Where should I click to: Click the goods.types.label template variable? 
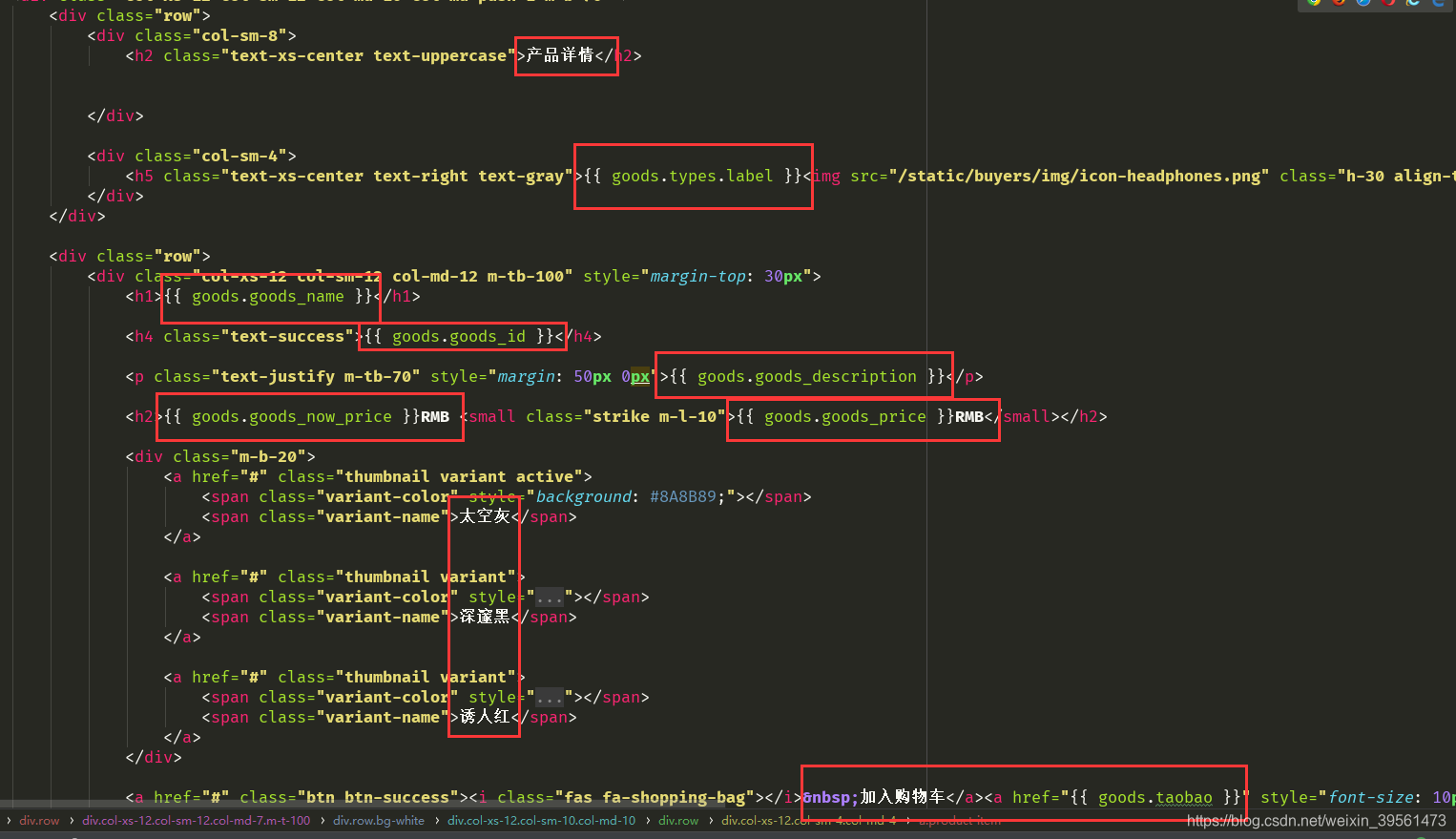click(x=693, y=177)
